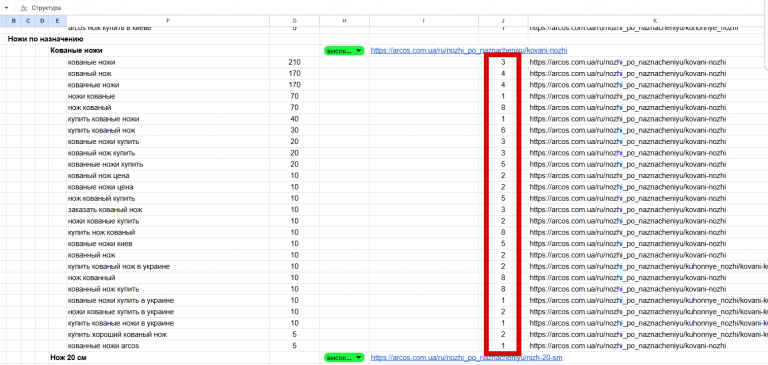Select the 'кованый нож' keyword cell with volume 170
This screenshot has height=365, width=768.
[x=168, y=73]
